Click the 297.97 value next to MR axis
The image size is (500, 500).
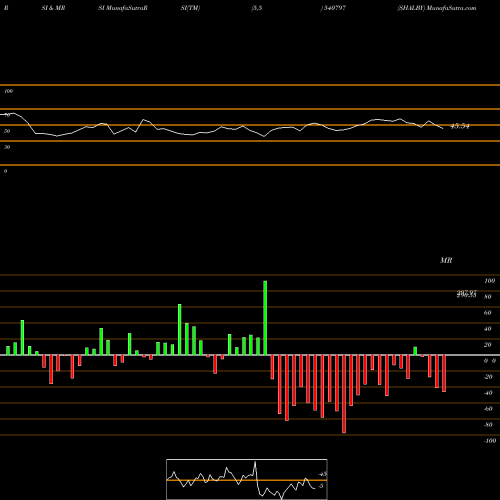click(466, 293)
